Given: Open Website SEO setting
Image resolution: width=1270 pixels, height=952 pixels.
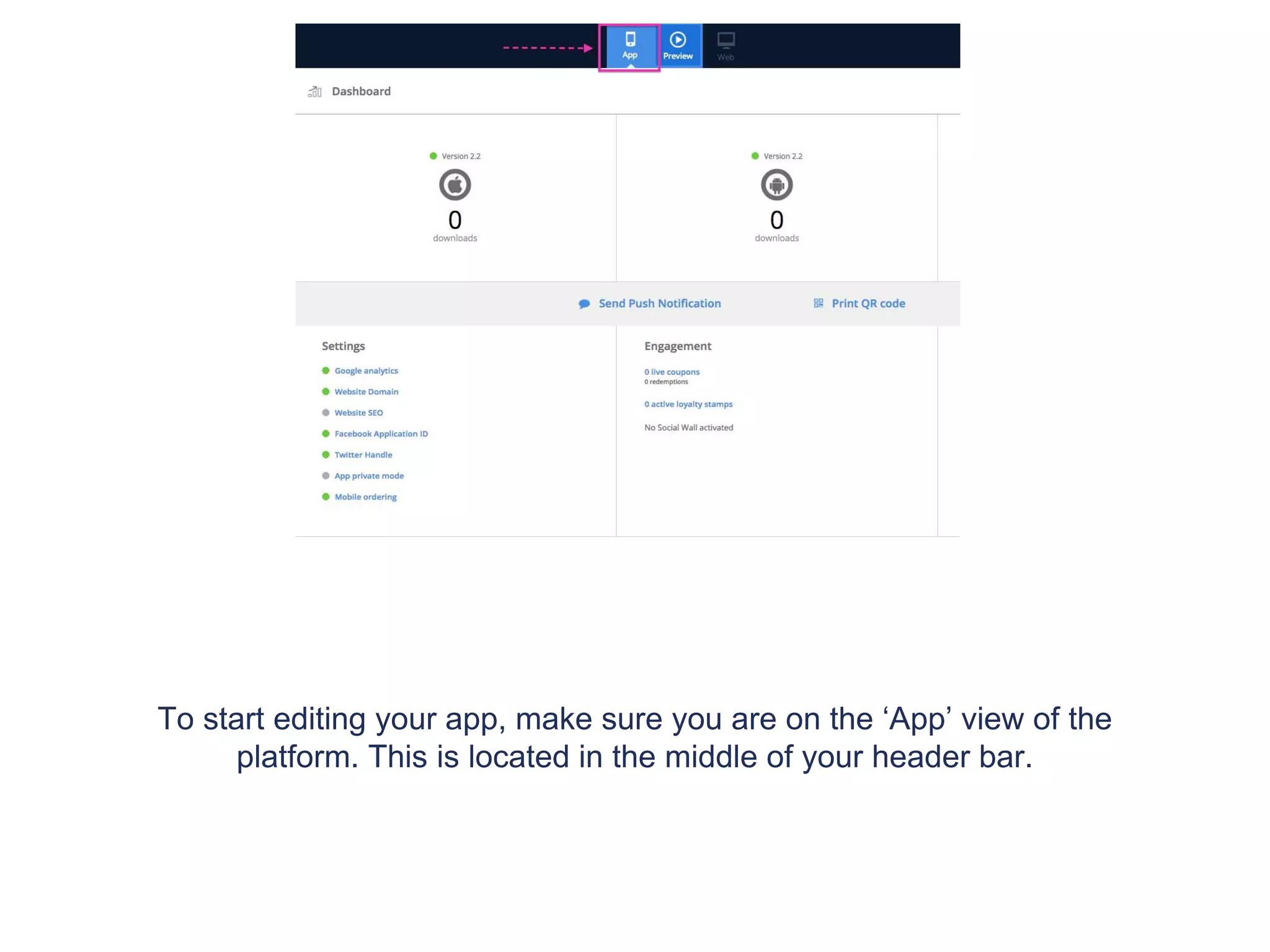Looking at the screenshot, I should (x=358, y=413).
